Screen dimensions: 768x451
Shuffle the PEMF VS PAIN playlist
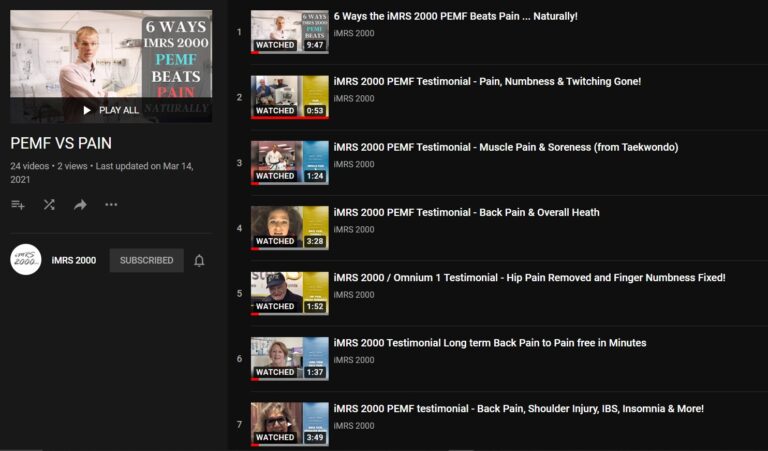coord(49,205)
